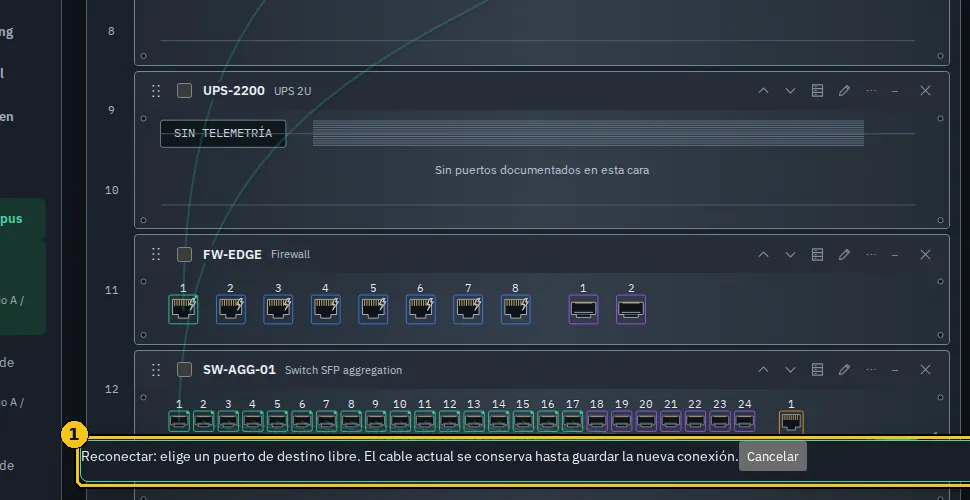Click the 'UPS 2U' type label

(293, 92)
